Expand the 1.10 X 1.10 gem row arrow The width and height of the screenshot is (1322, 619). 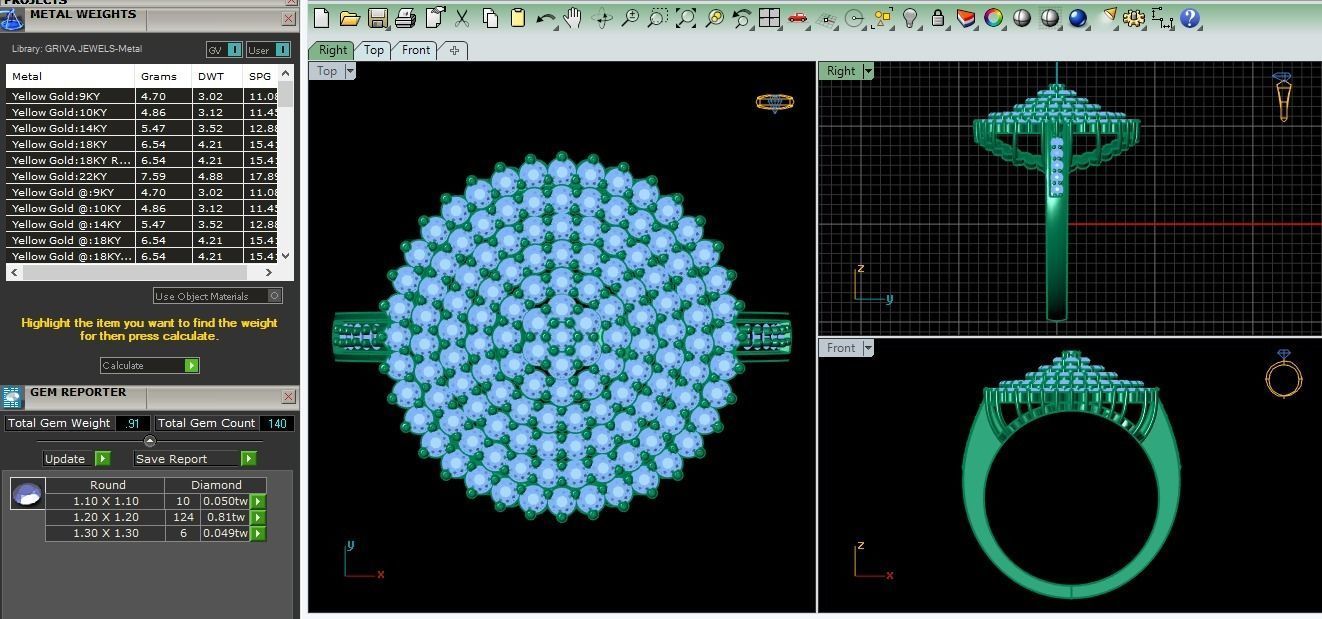(258, 501)
